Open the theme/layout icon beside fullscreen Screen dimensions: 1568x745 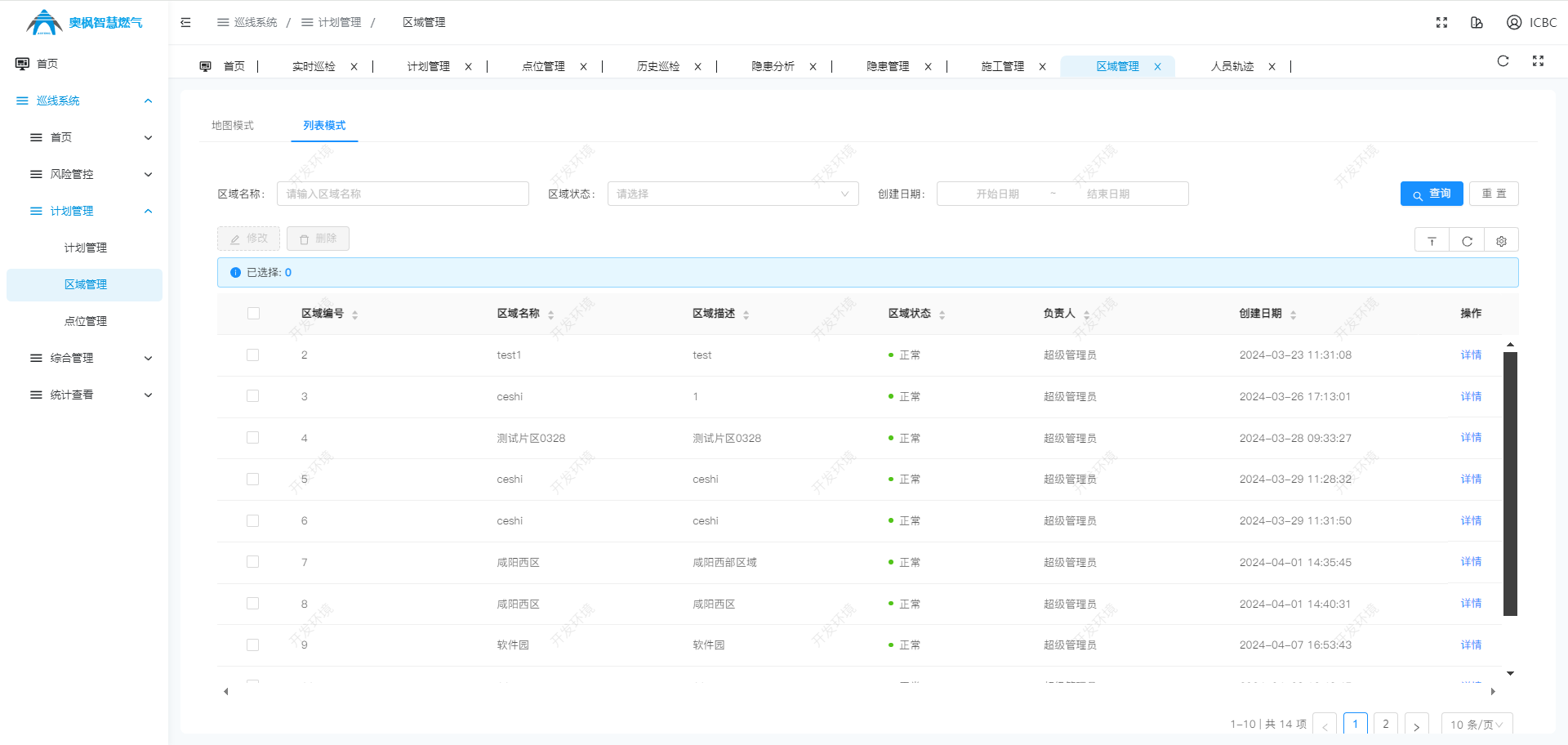point(1477,23)
